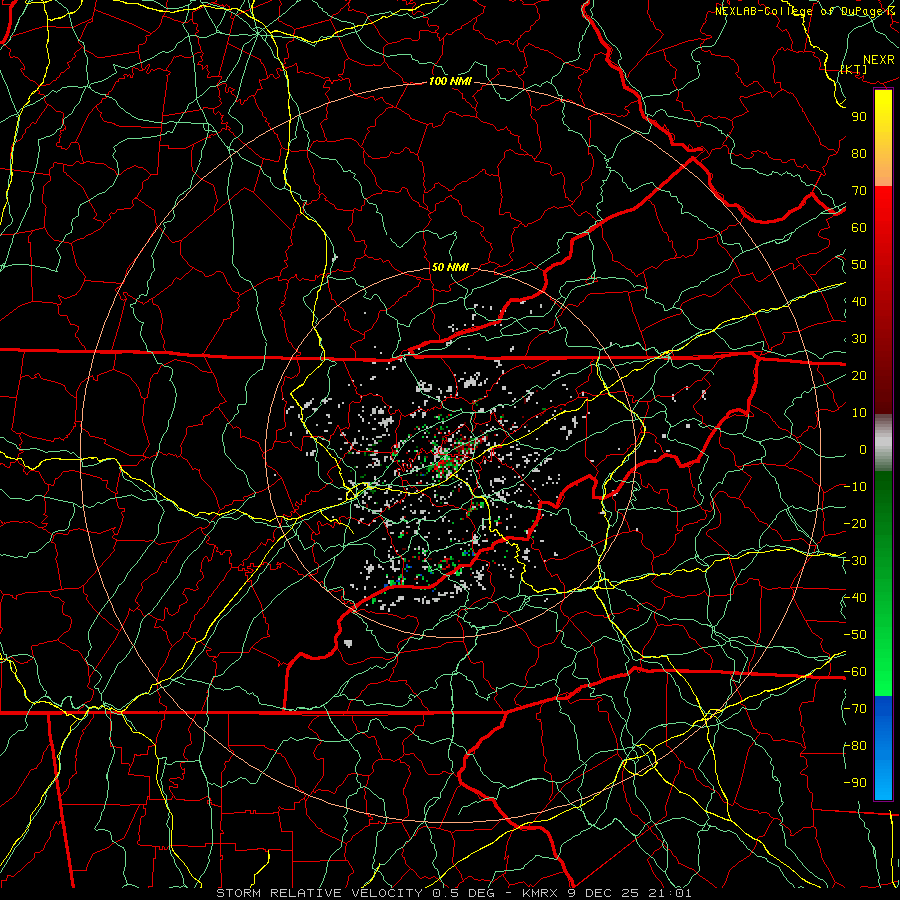Select the -50 value on velocity scale
The width and height of the screenshot is (900, 900).
(x=855, y=635)
